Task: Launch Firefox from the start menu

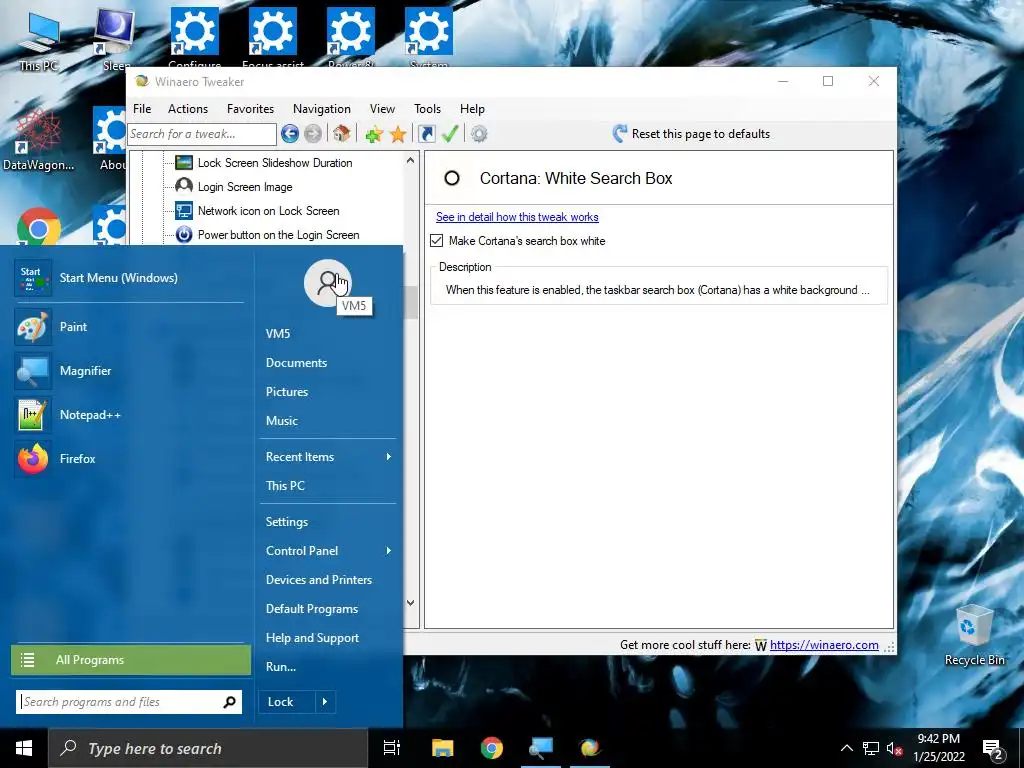Action: point(129,458)
